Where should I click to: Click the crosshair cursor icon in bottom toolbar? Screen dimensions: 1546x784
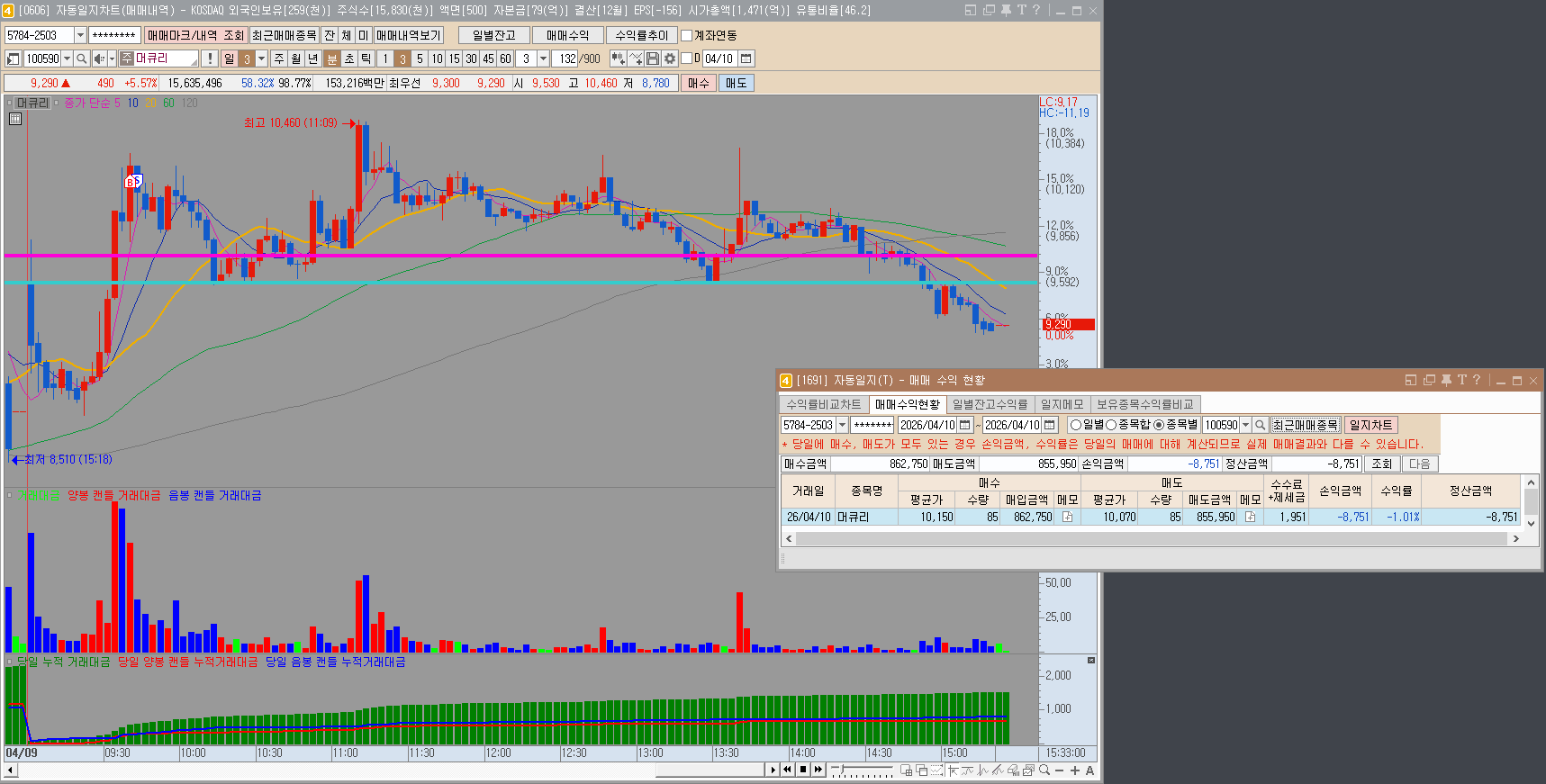(x=953, y=770)
